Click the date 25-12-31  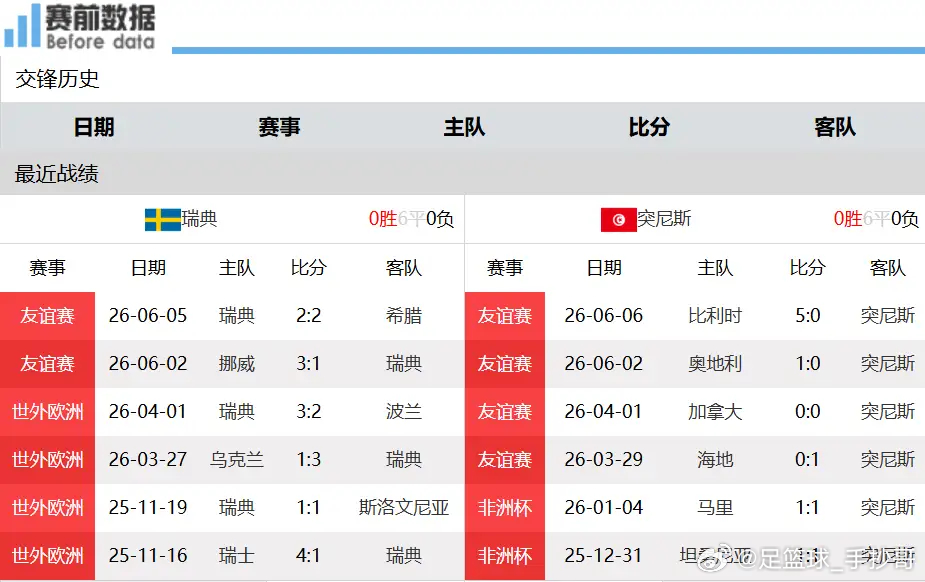point(603,555)
